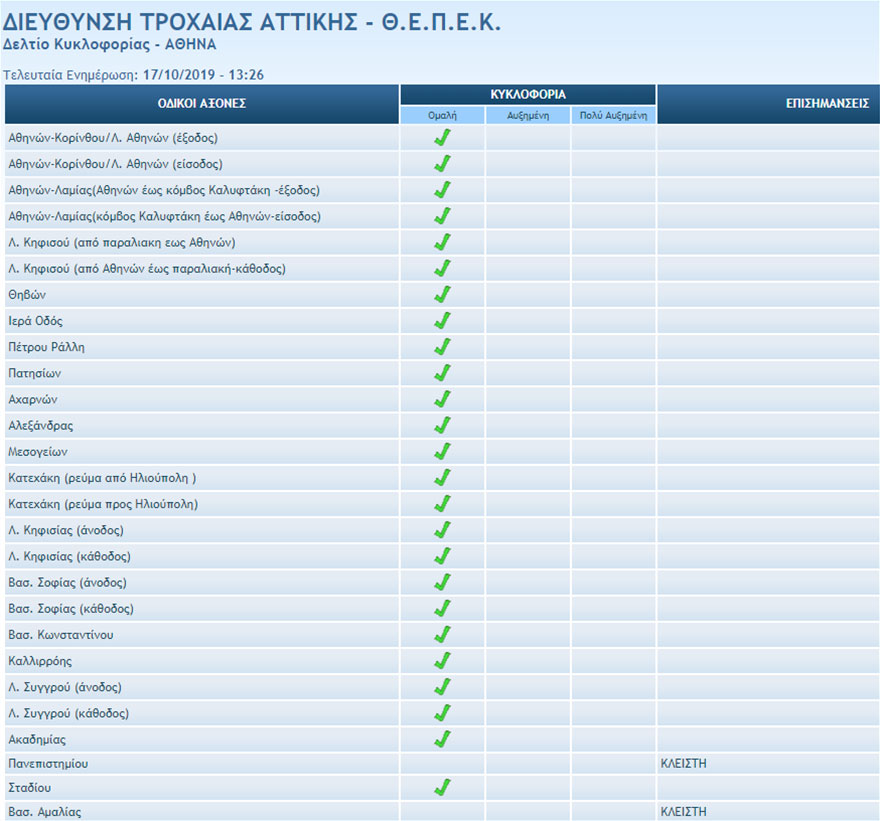Viewport: 880px width, 821px height.
Task: Click ΚΛΕΙΣΤΗ note in the Βασ. Αμαλίας row
Action: [x=684, y=812]
